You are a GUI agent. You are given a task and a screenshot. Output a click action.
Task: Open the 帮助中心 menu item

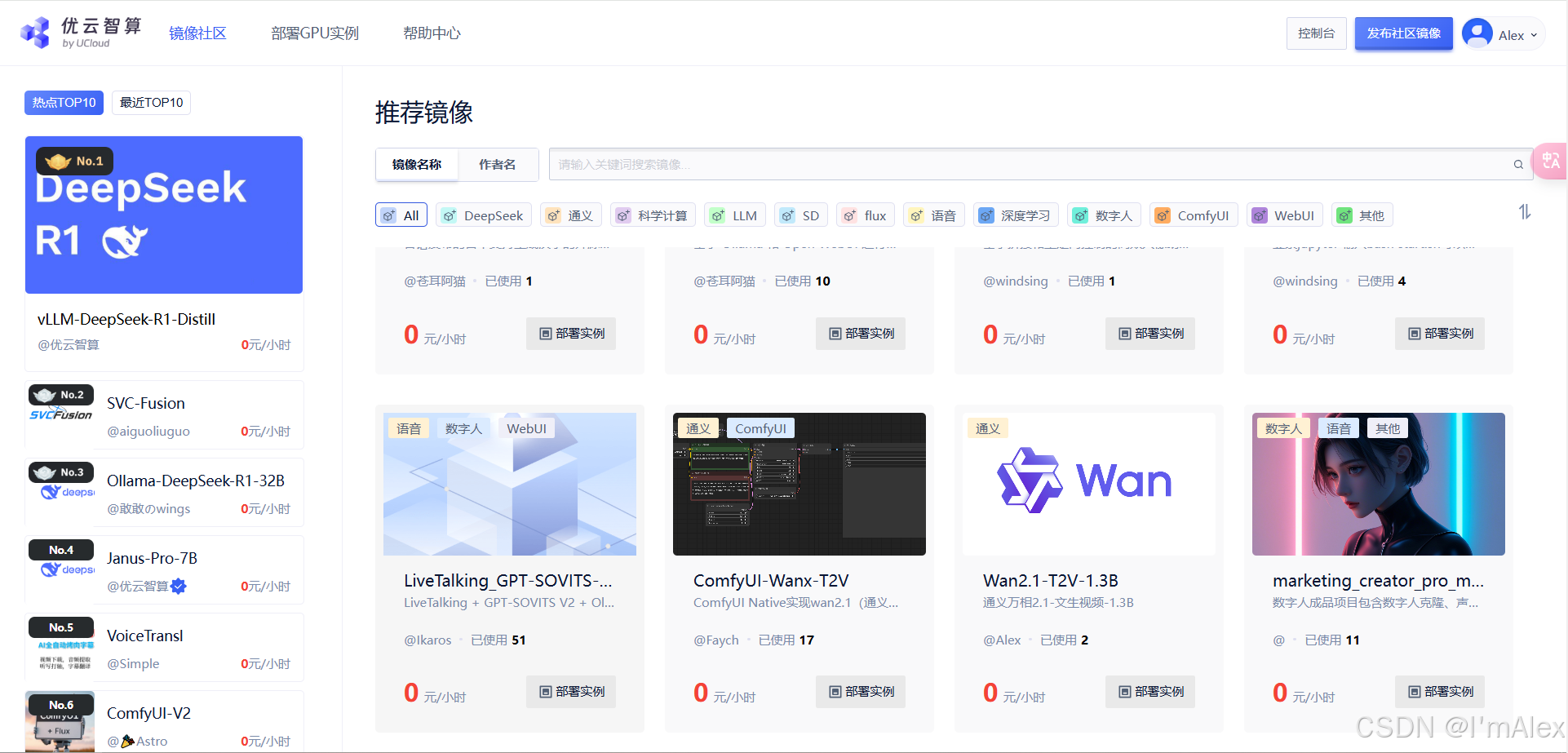tap(432, 33)
